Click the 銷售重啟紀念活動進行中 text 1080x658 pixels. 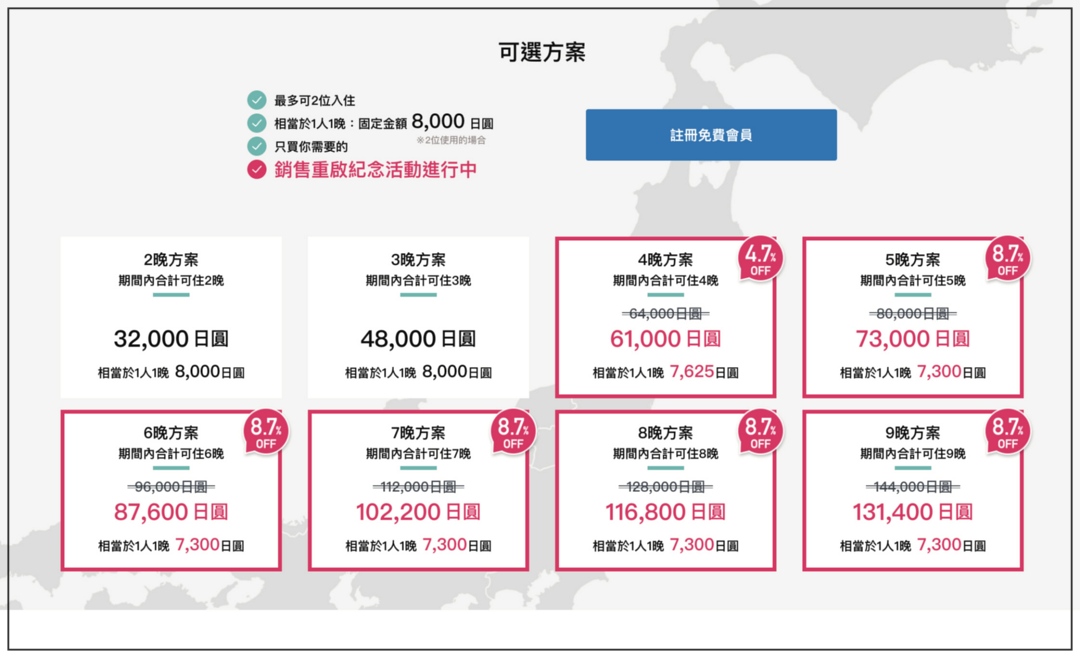(375, 169)
